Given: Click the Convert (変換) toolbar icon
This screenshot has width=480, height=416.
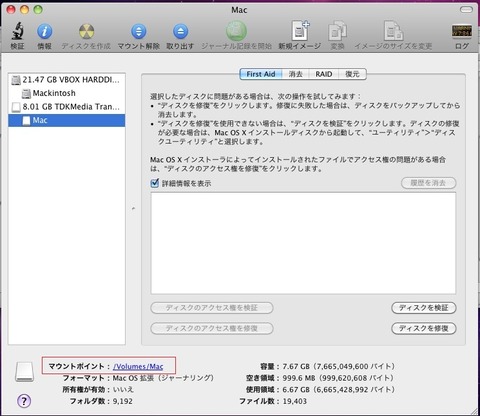Looking at the screenshot, I should click(337, 31).
